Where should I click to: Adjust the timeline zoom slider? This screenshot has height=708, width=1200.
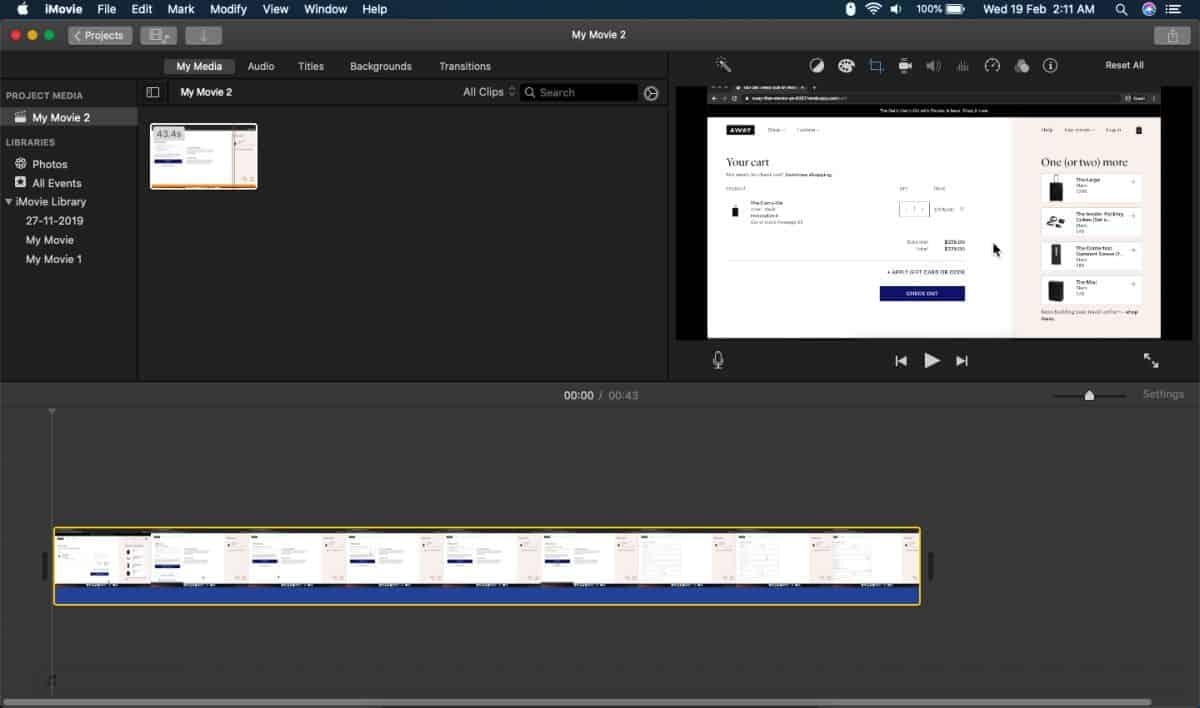[1089, 395]
